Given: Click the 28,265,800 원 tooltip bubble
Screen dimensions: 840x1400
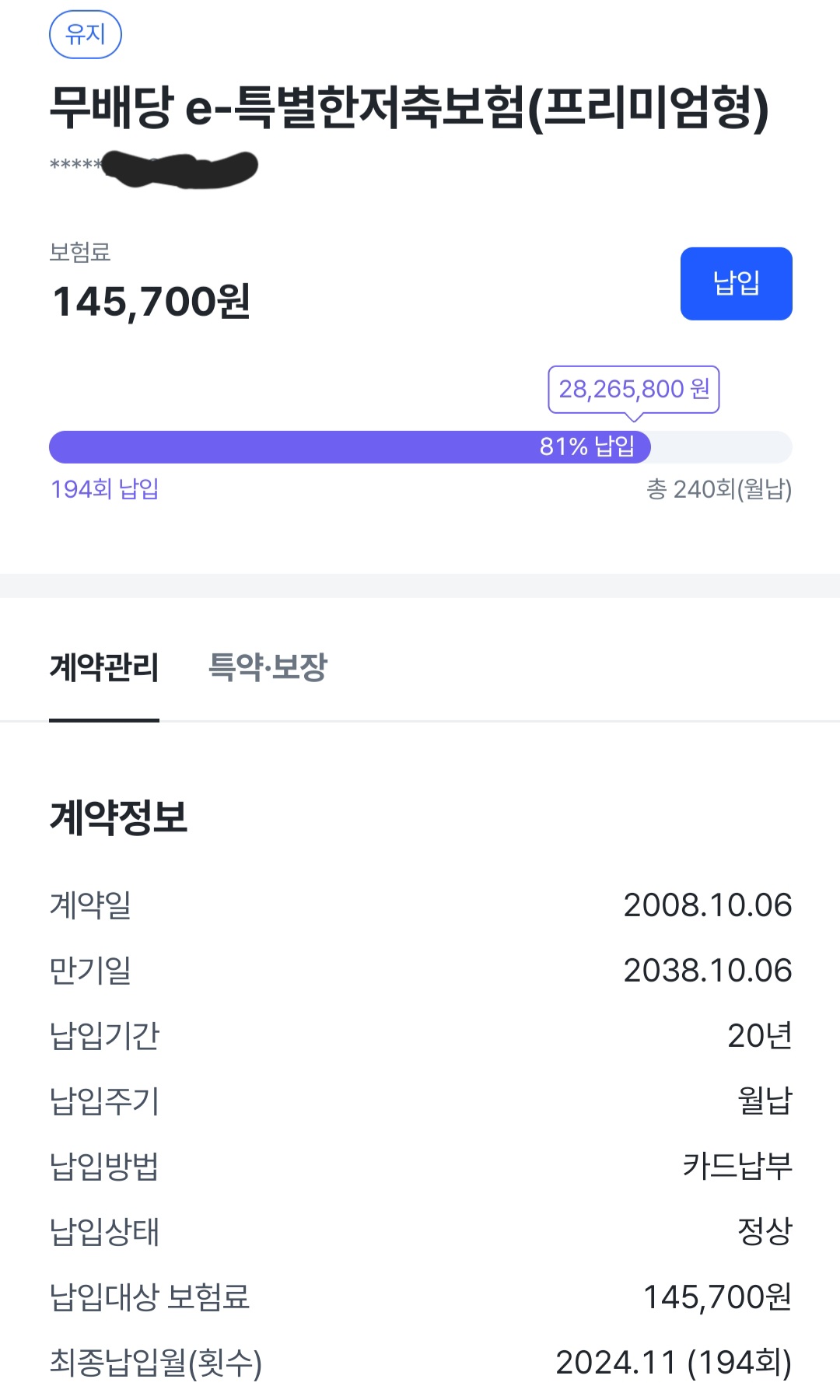Looking at the screenshot, I should (x=633, y=389).
